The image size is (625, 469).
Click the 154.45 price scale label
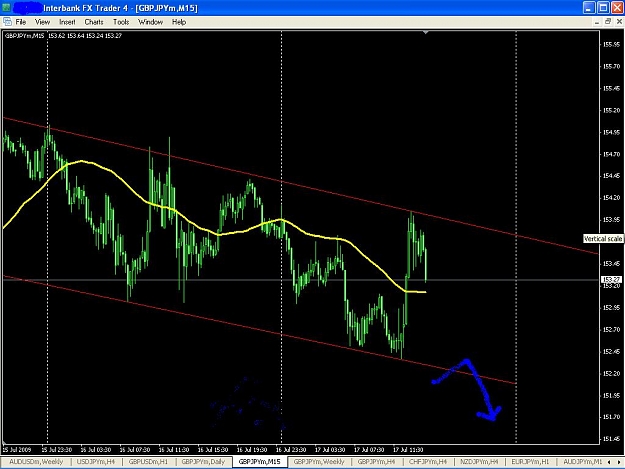click(x=612, y=176)
